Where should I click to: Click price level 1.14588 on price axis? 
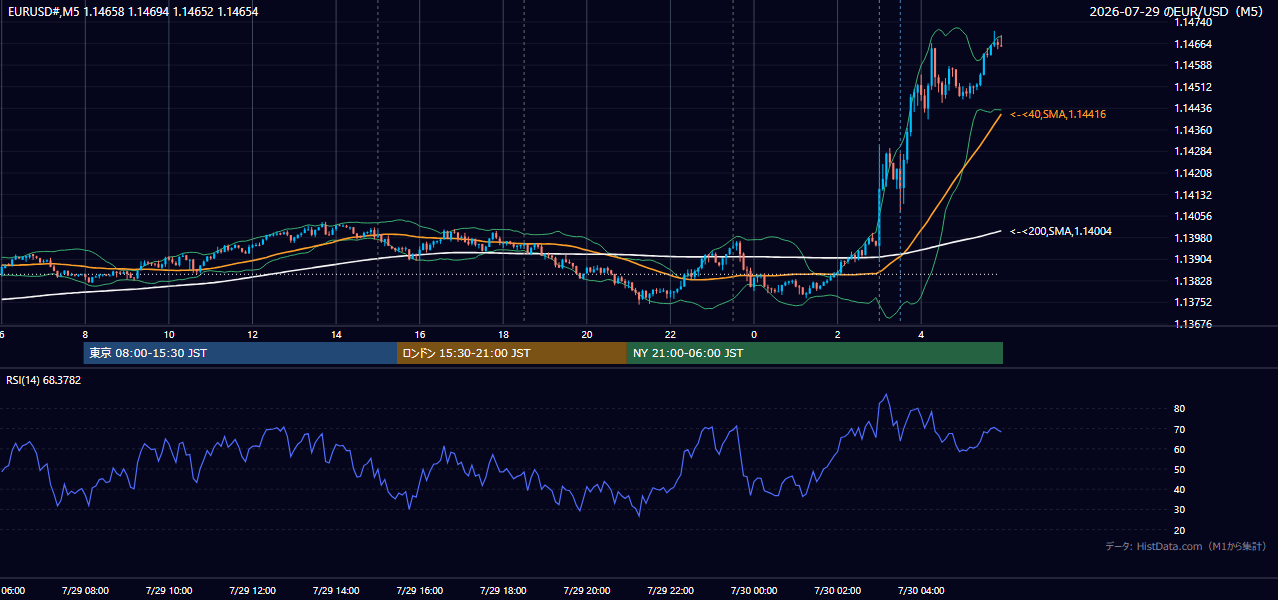[1192, 65]
